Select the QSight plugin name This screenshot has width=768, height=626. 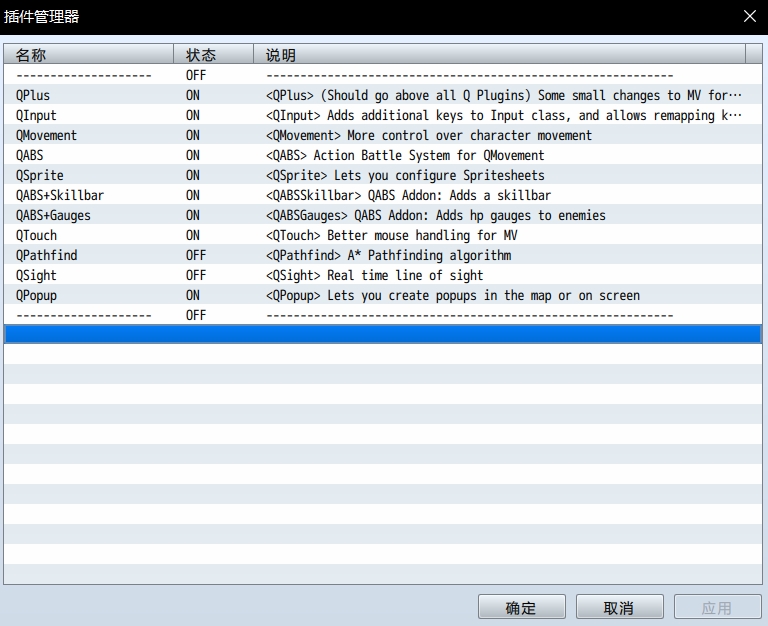coord(36,275)
